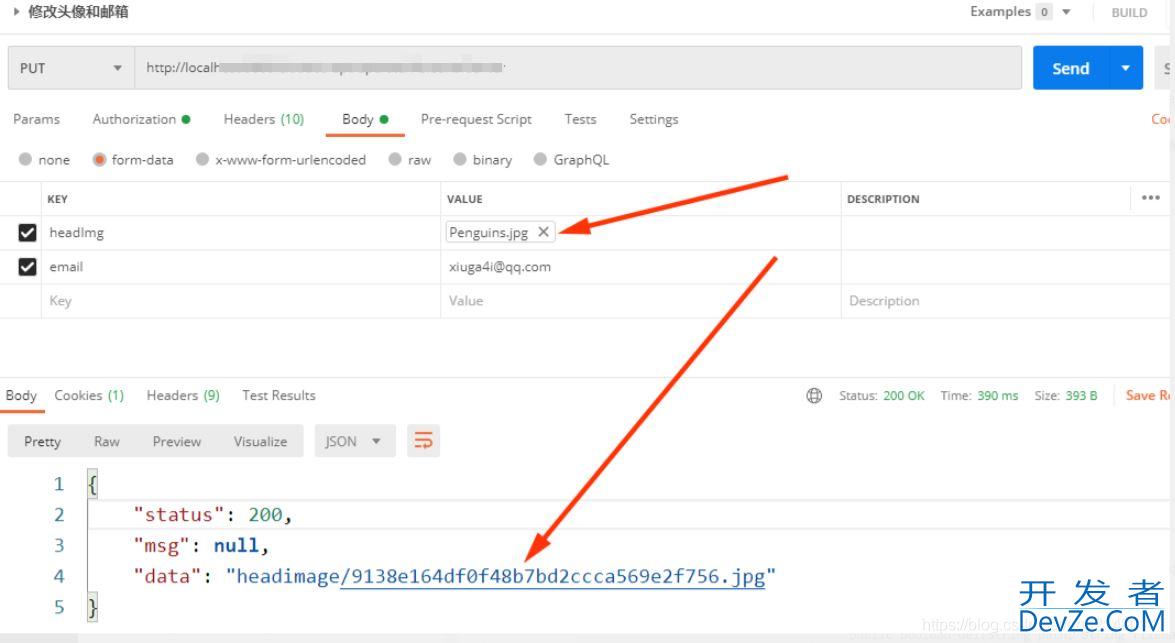Open the headimage jpg link in response
The width and height of the screenshot is (1175, 643).
[x=552, y=576]
